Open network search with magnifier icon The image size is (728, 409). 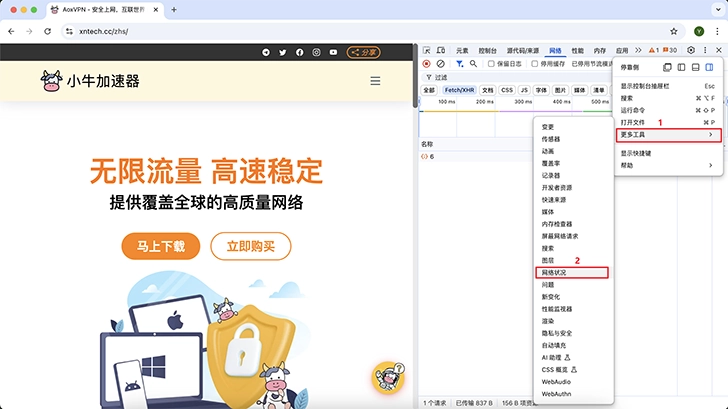coord(473,64)
